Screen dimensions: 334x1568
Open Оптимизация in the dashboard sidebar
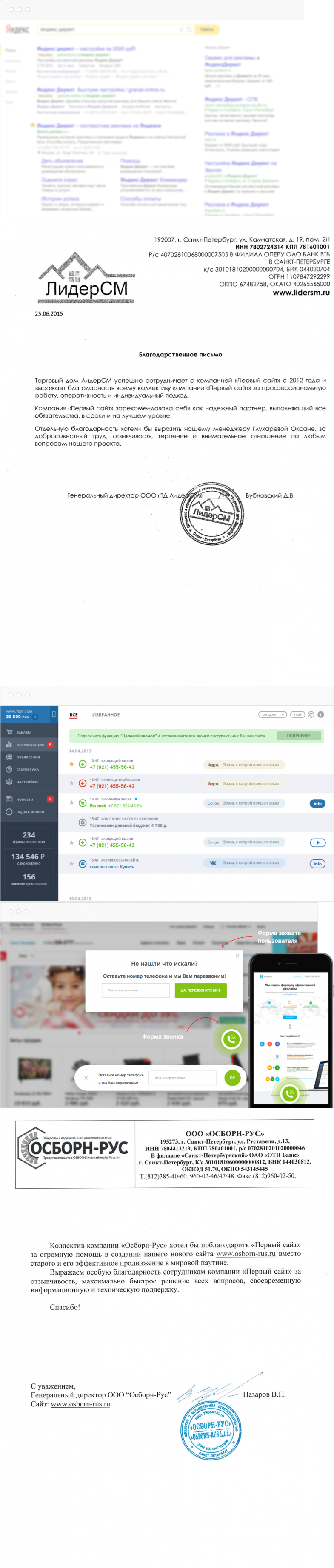click(29, 744)
